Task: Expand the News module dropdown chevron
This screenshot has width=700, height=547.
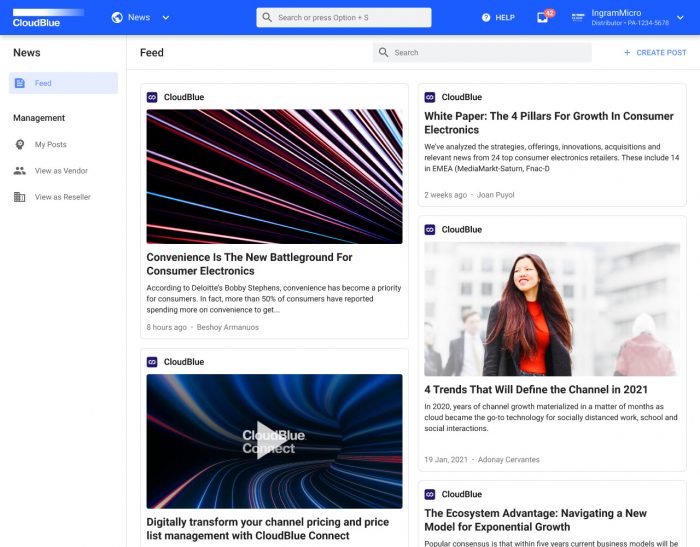Action: [x=166, y=18]
